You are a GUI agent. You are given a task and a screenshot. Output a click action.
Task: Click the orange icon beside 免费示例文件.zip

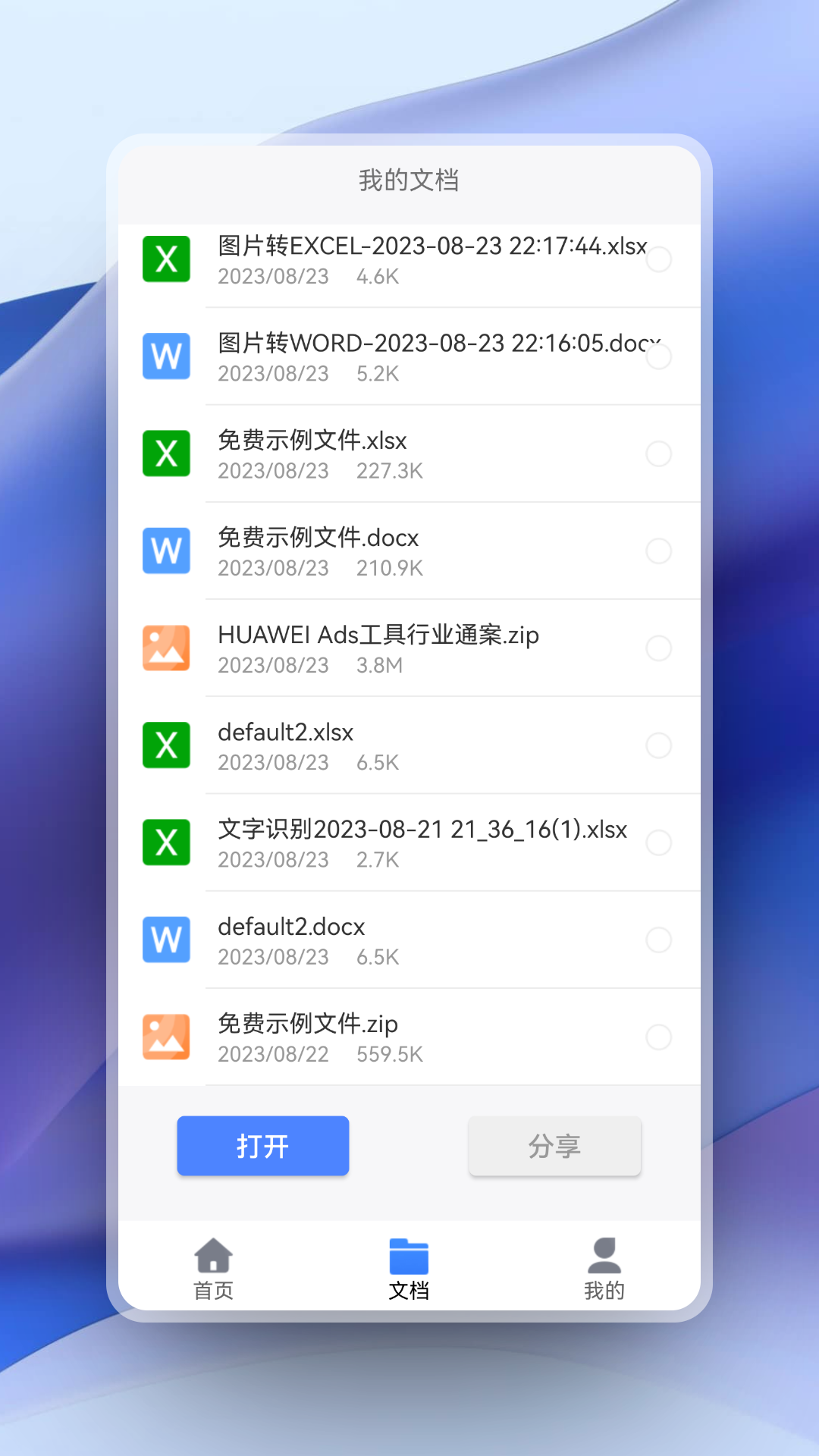pyautogui.click(x=166, y=1037)
